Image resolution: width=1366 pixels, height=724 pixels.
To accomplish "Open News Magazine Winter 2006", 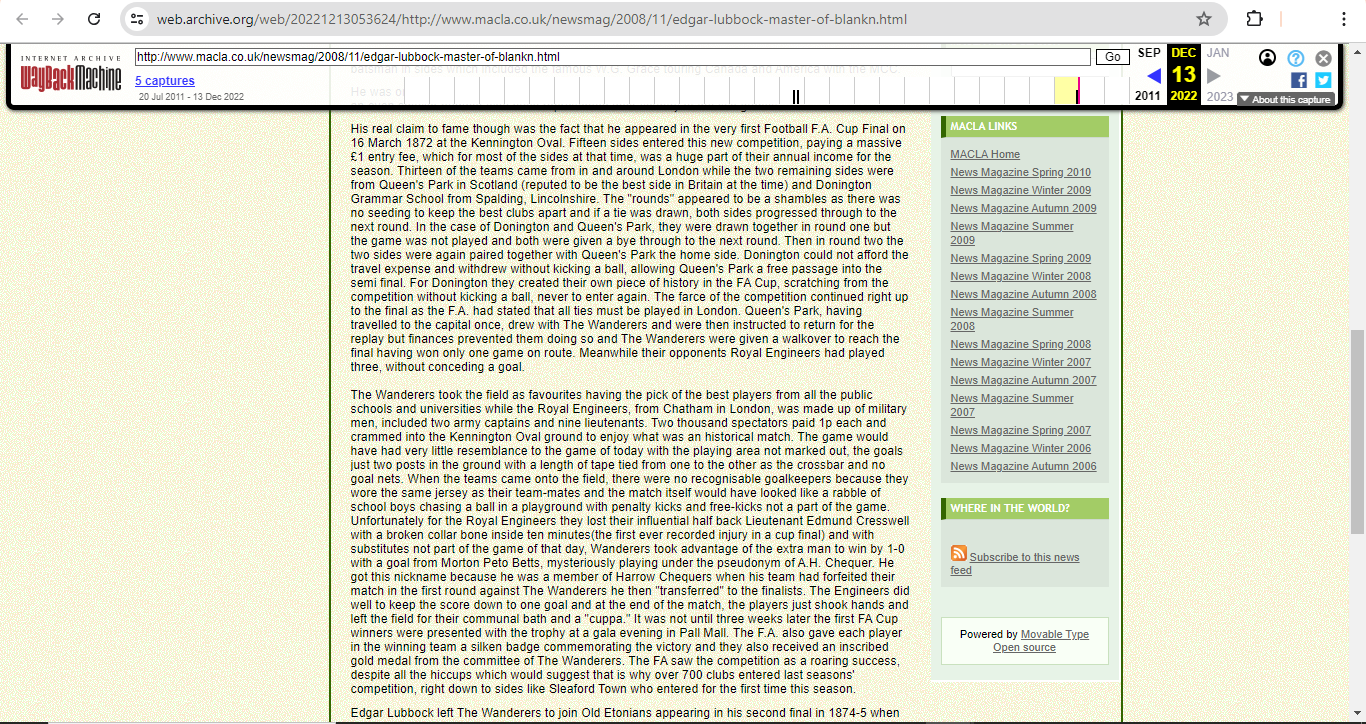I will click(x=1020, y=448).
